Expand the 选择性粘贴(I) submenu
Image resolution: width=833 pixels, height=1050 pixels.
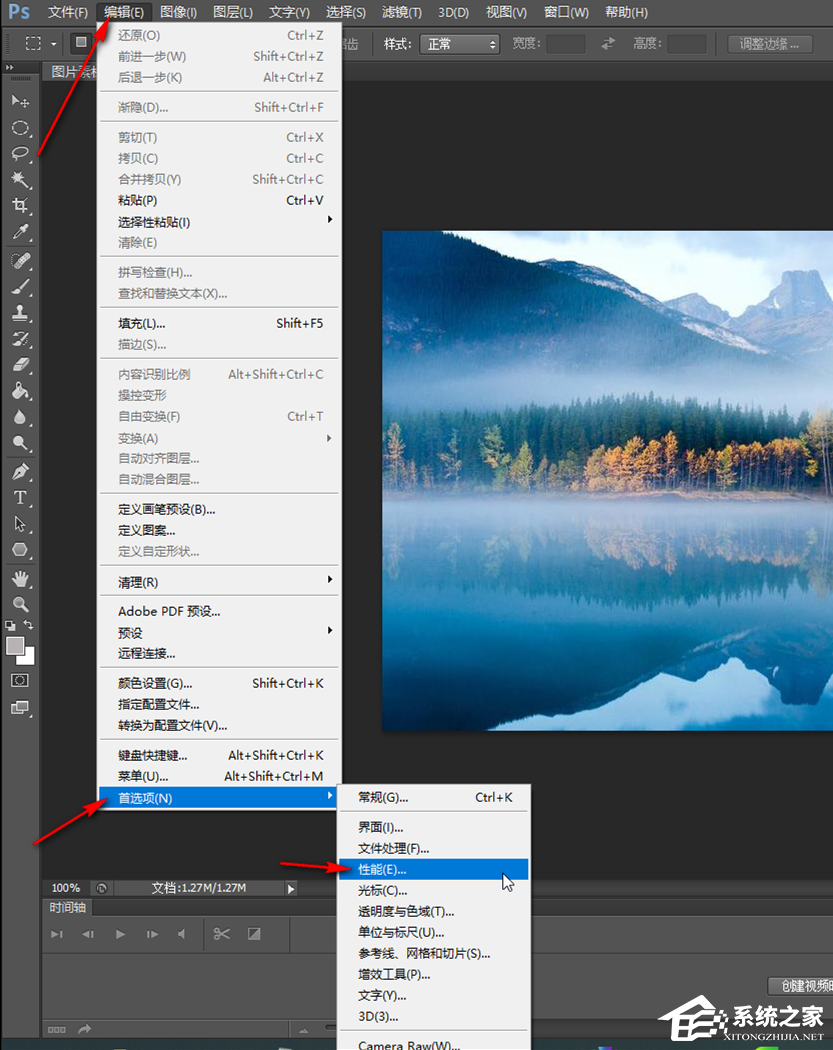click(x=220, y=222)
